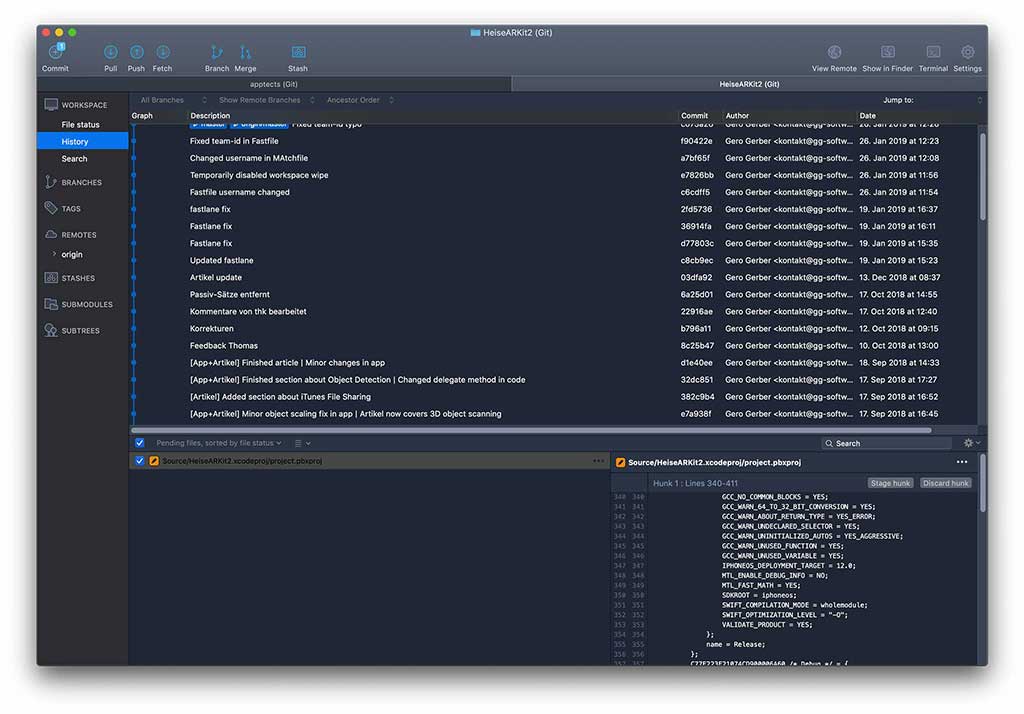1024x714 pixels.
Task: Click the Stage hunk button
Action: (x=889, y=483)
